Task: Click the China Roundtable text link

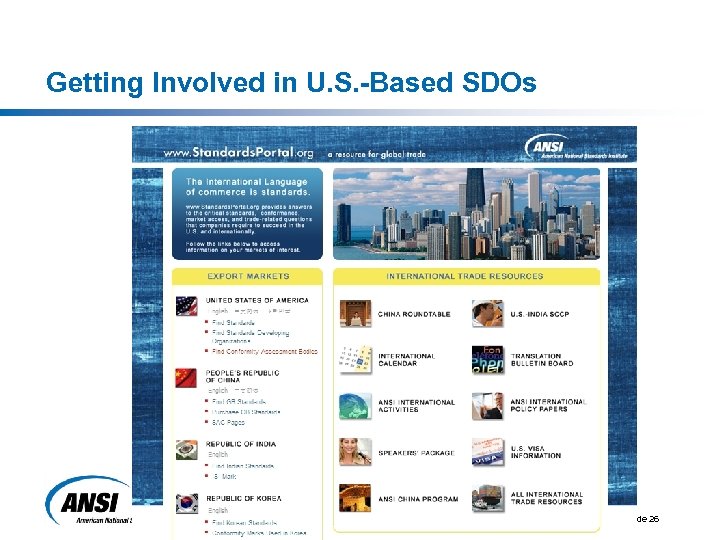Action: point(414,314)
